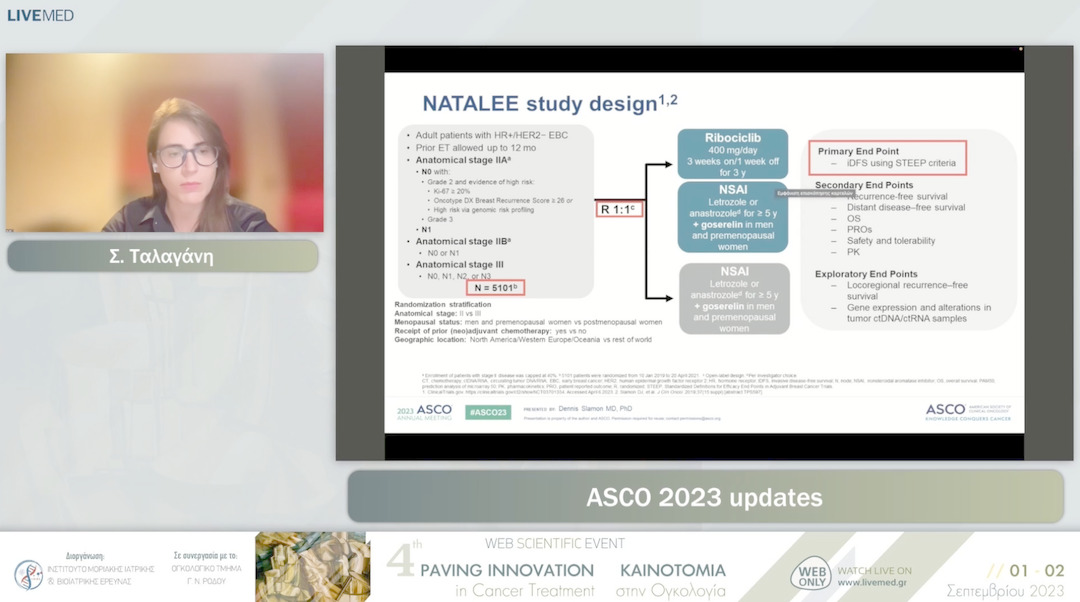Click ΚΑΙΝΟΤΟΜΙΑ στην Ογκολογία title

[x=672, y=580]
